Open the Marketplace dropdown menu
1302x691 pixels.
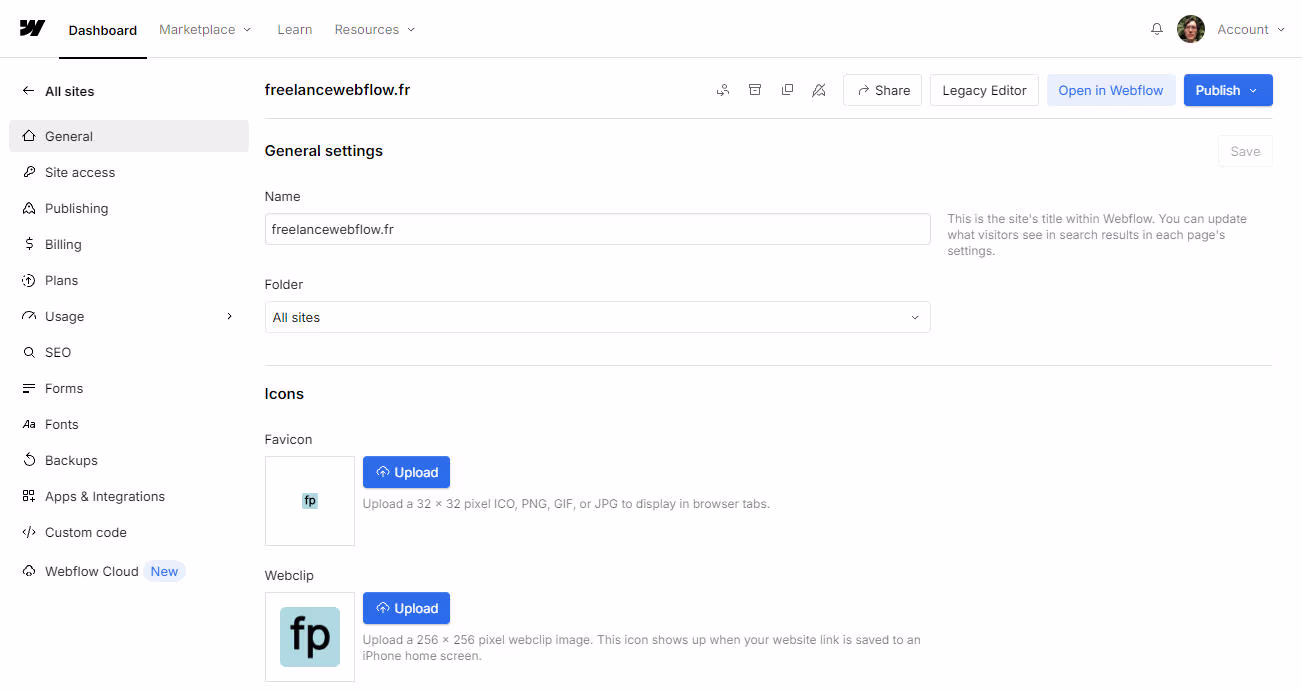(205, 29)
